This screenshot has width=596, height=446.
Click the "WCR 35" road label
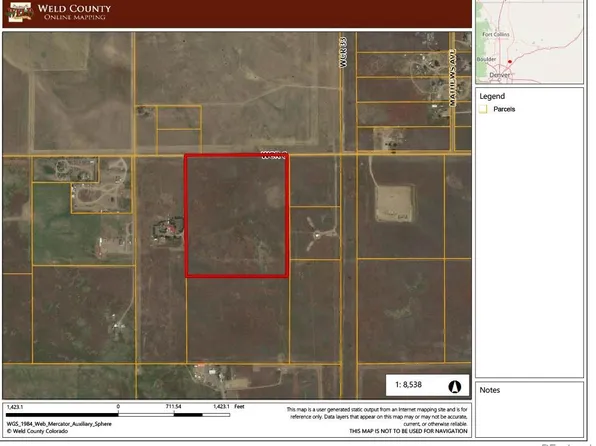pos(343,52)
